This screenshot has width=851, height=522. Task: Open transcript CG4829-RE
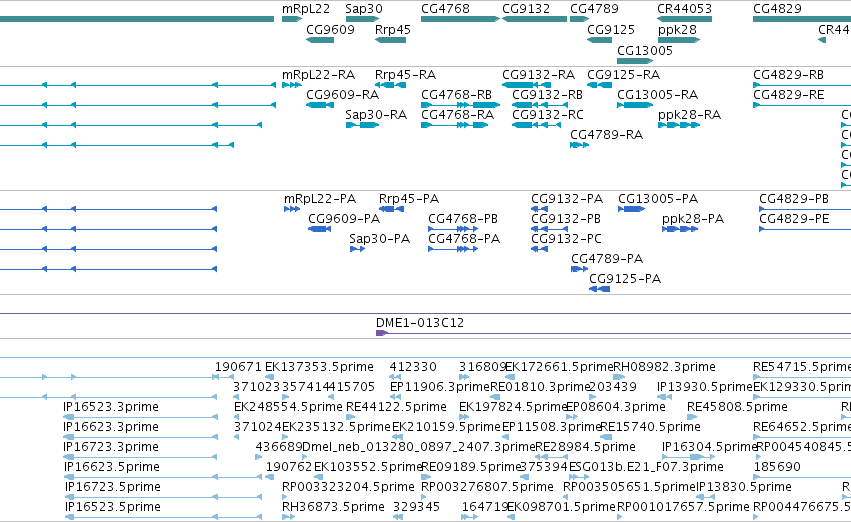click(802, 105)
